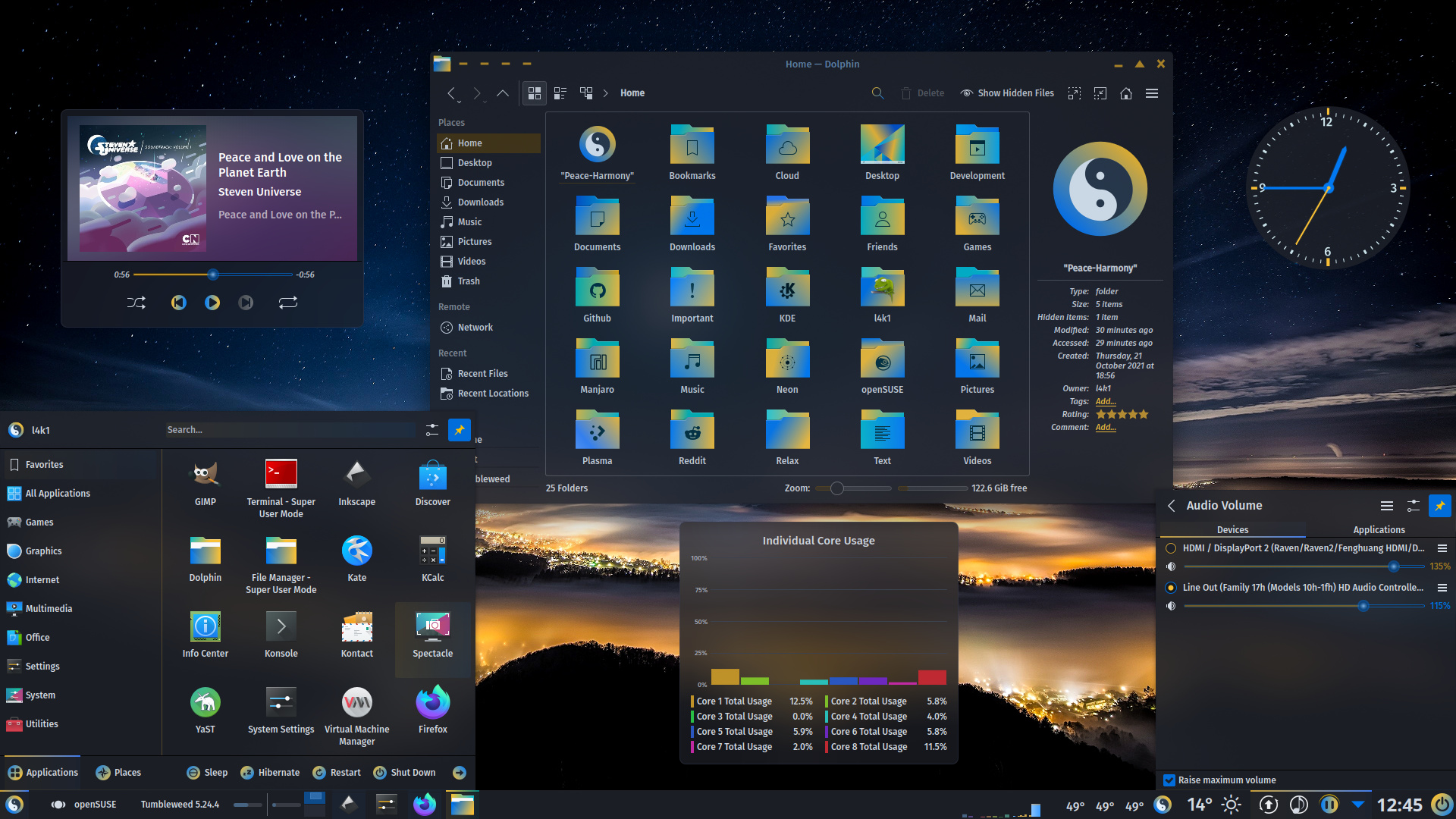Screen dimensions: 1456x819
Task: Select Line Out output device radio
Action: tap(1171, 588)
